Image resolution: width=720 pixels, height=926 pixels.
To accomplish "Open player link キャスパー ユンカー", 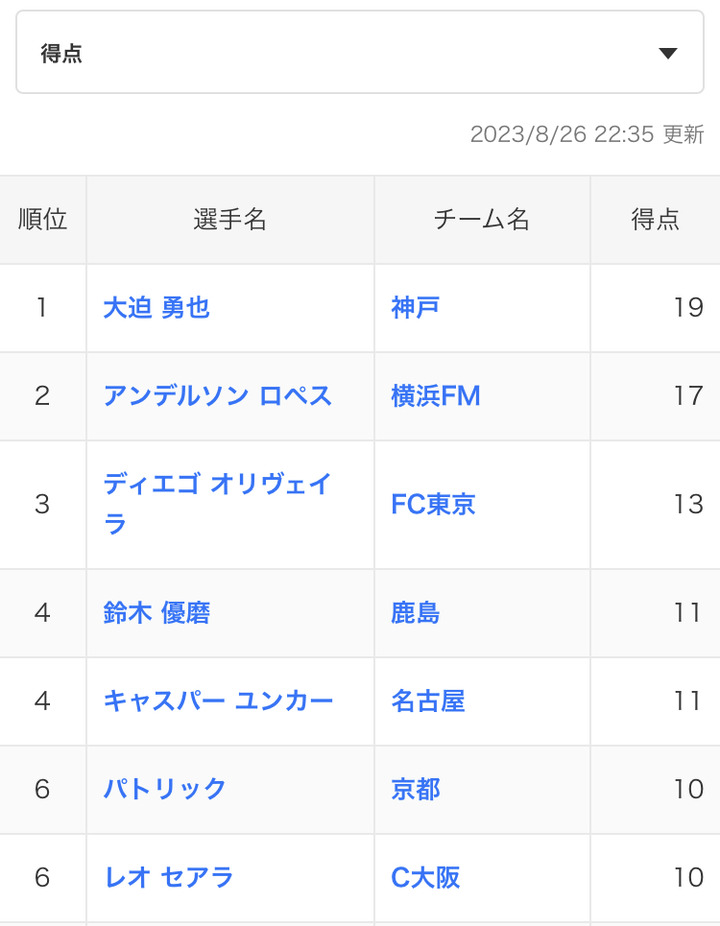I will (x=218, y=700).
